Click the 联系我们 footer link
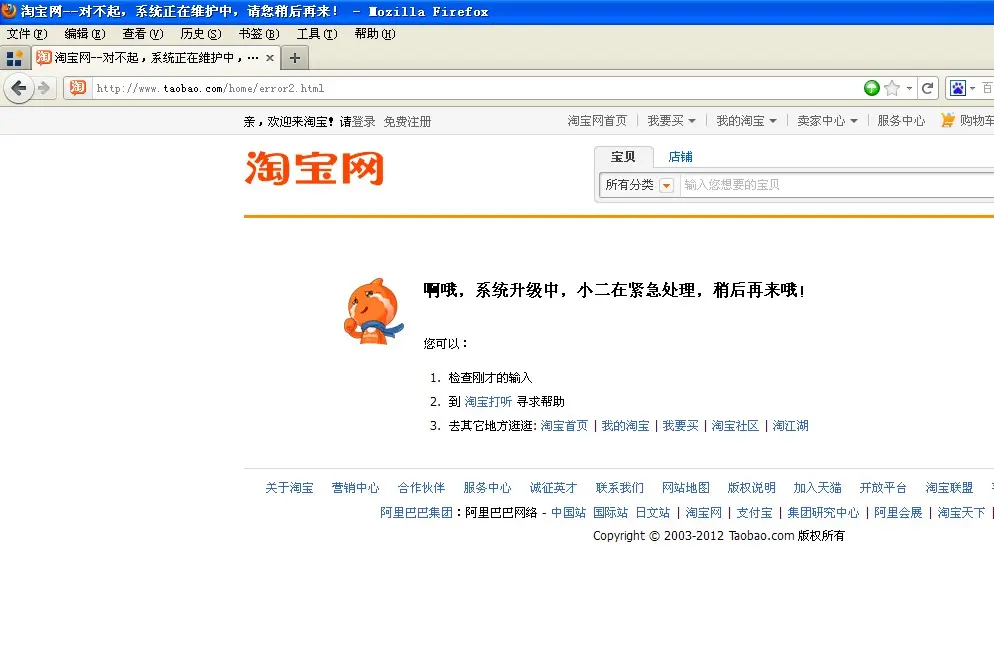The image size is (994, 654). coord(619,488)
